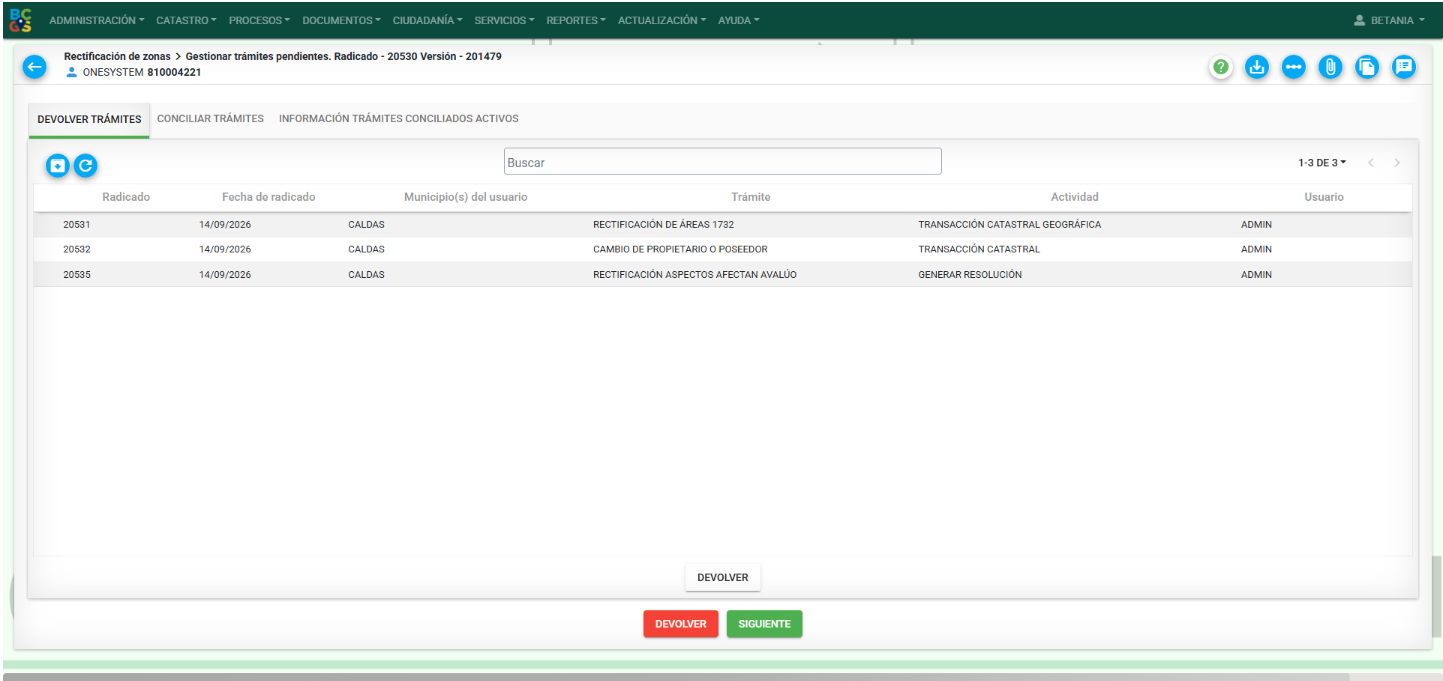Viewport: 1443px width, 681px height.
Task: Open the workflow icon with three connected dots
Action: pos(1294,67)
